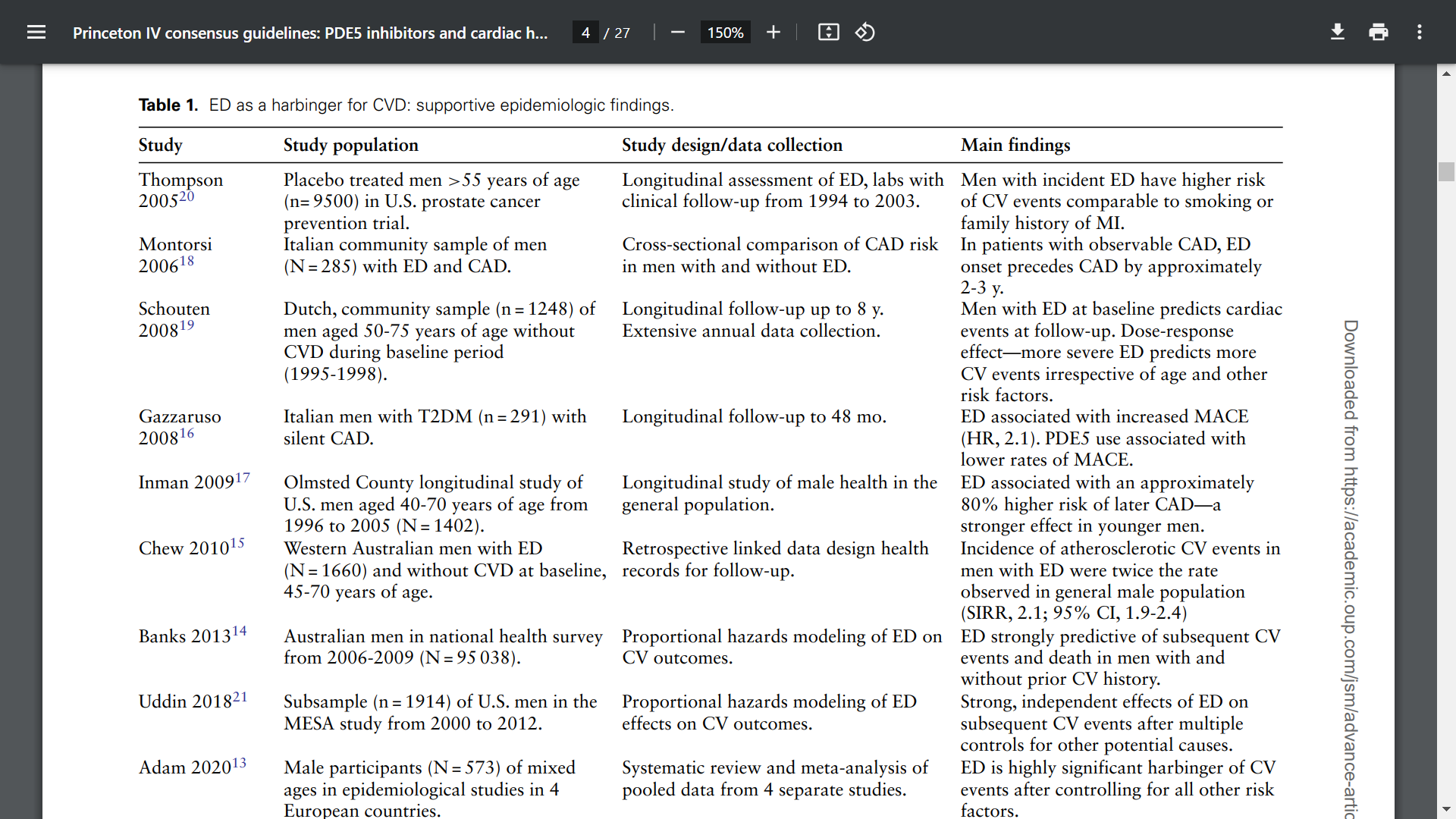Image resolution: width=1456 pixels, height=819 pixels.
Task: Download the PDF file
Action: point(1338,33)
